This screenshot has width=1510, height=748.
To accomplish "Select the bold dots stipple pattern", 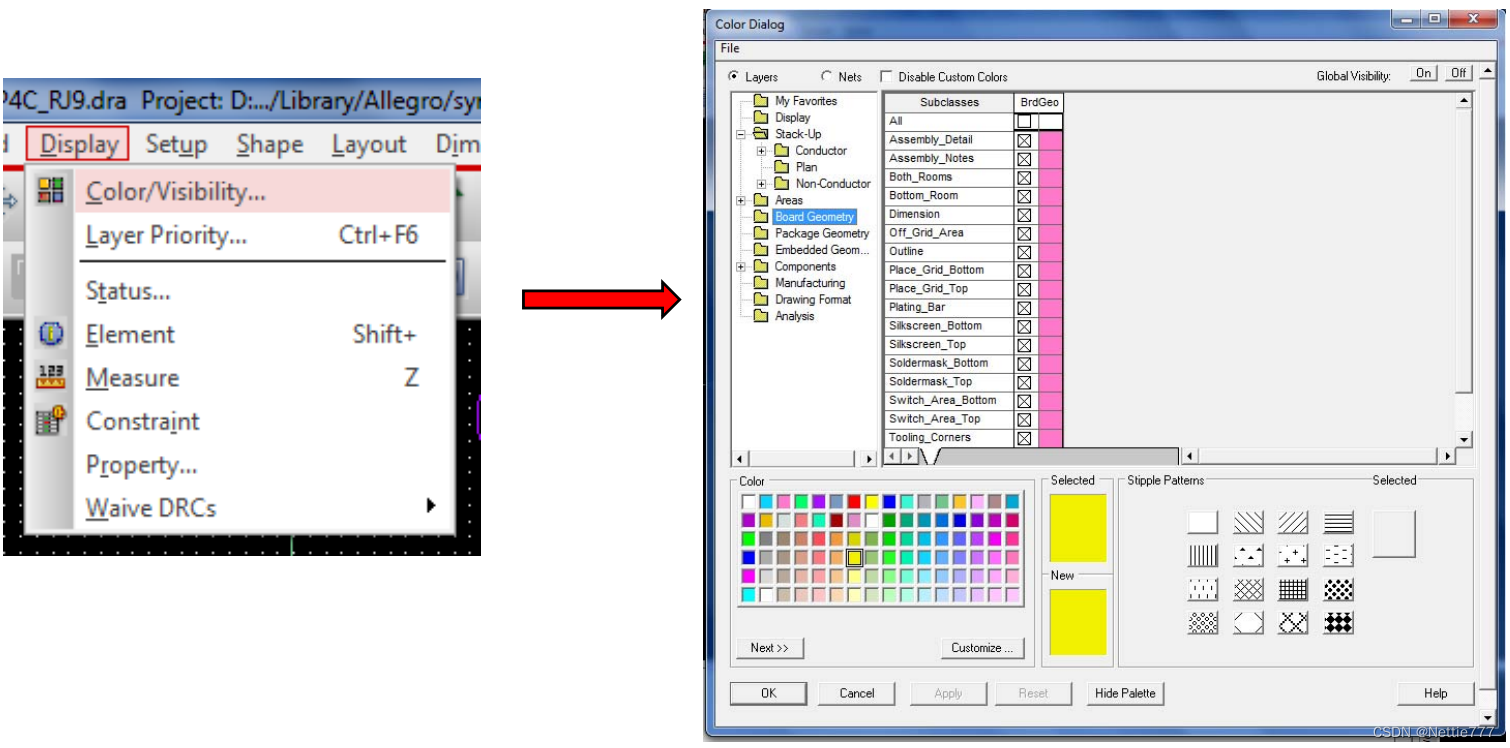I will (x=1338, y=589).
